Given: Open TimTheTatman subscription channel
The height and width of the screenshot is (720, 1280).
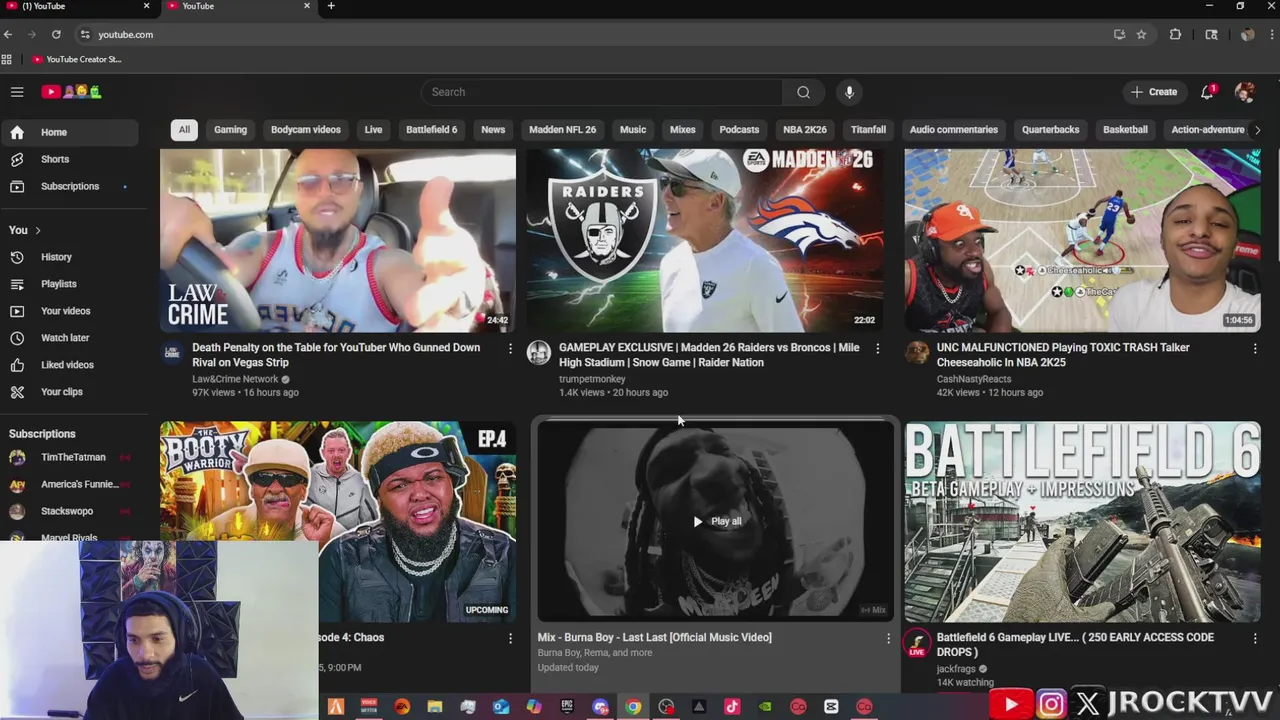Looking at the screenshot, I should pos(69,457).
